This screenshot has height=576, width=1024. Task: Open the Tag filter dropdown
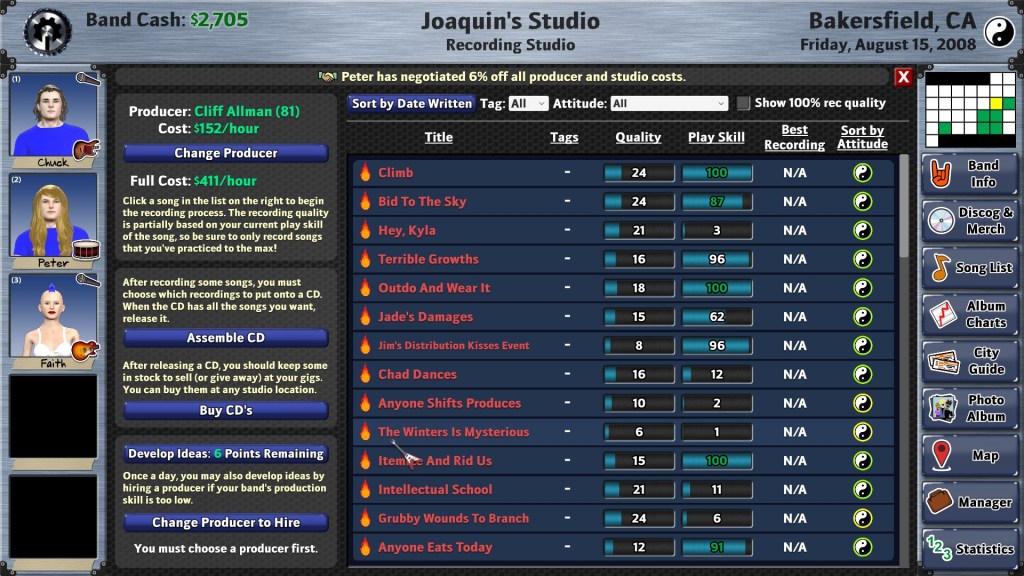coord(528,103)
